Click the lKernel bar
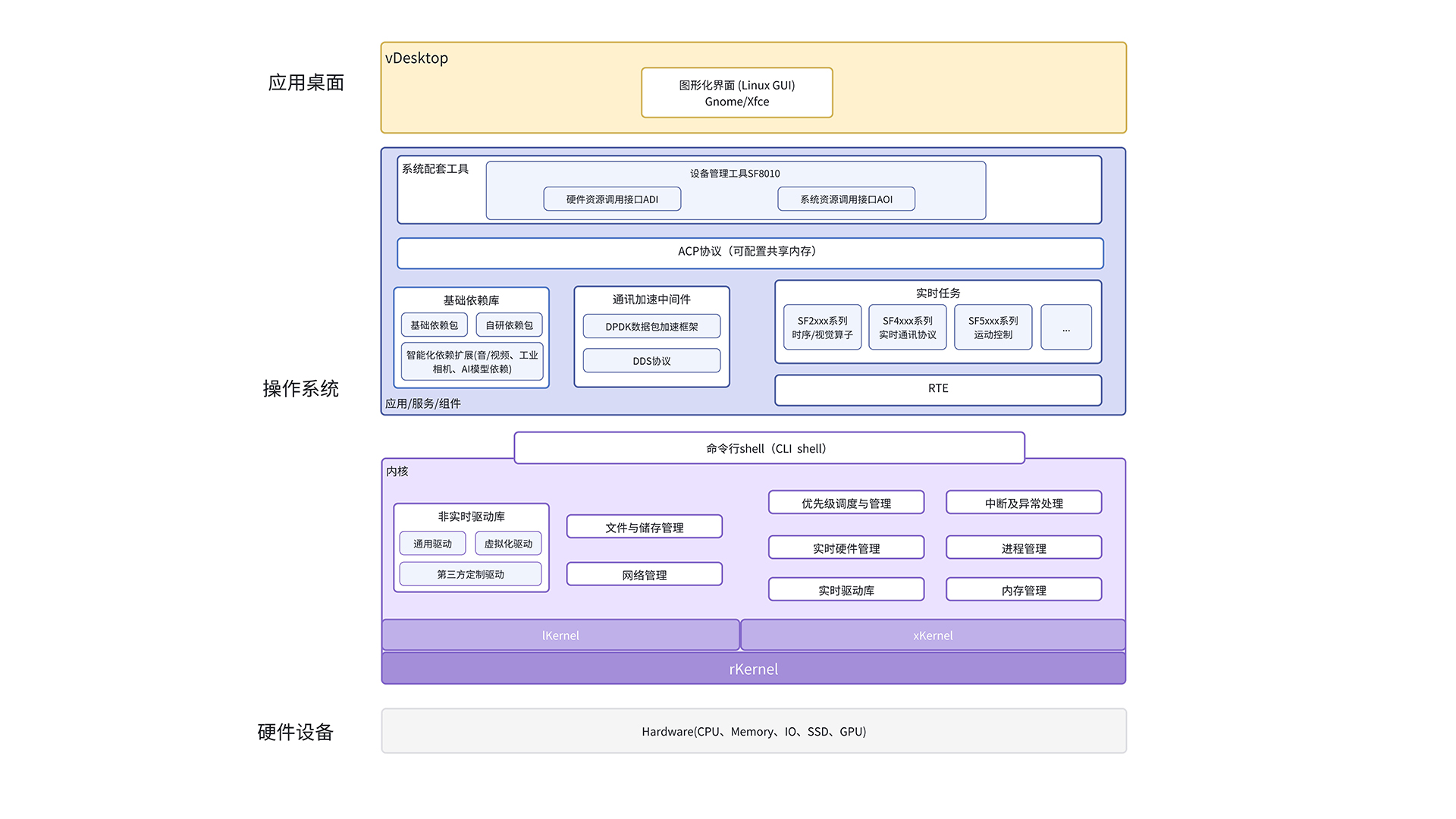The image size is (1456, 819). click(560, 635)
